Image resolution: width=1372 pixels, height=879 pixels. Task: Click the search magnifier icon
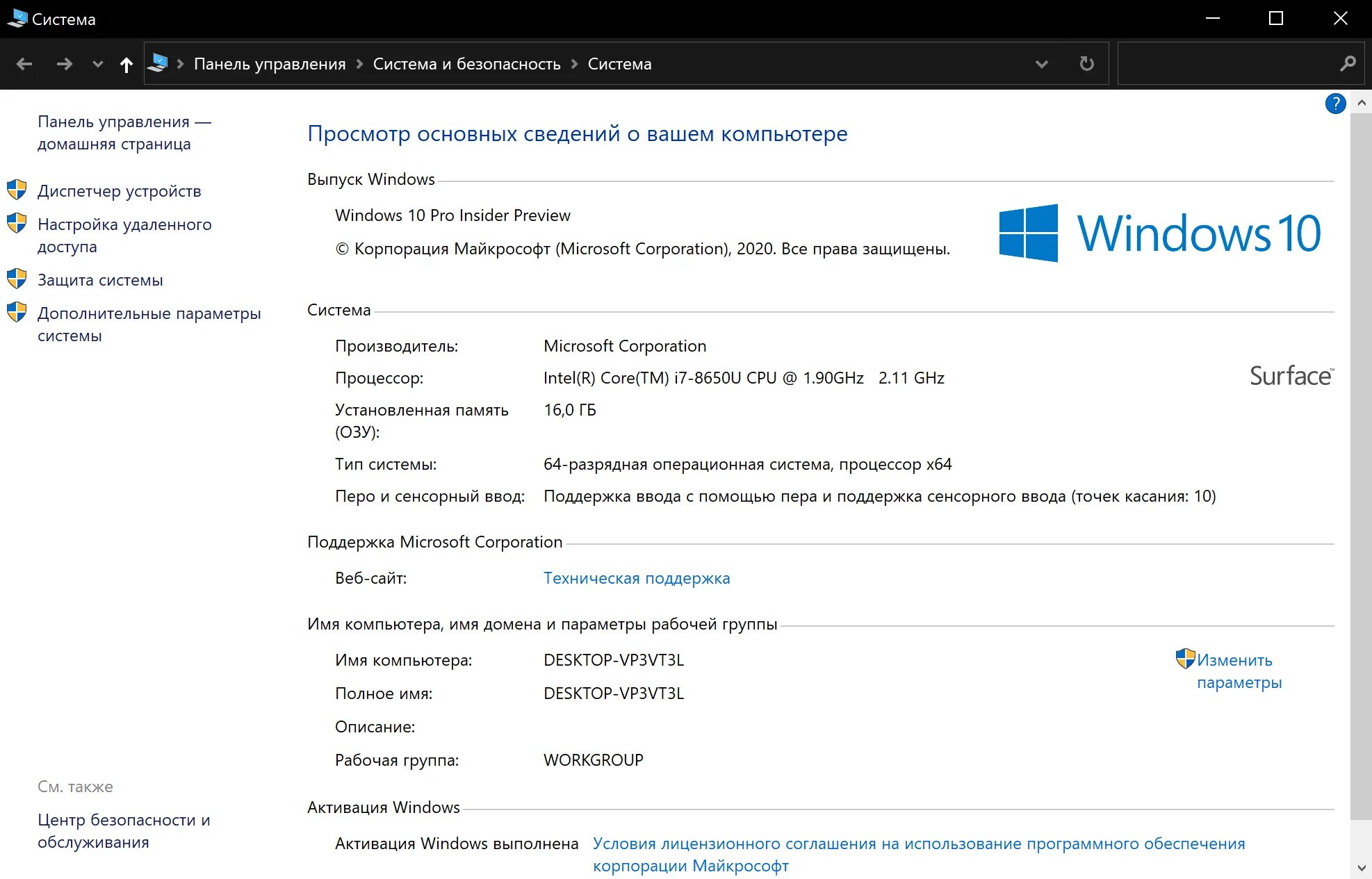tap(1348, 64)
